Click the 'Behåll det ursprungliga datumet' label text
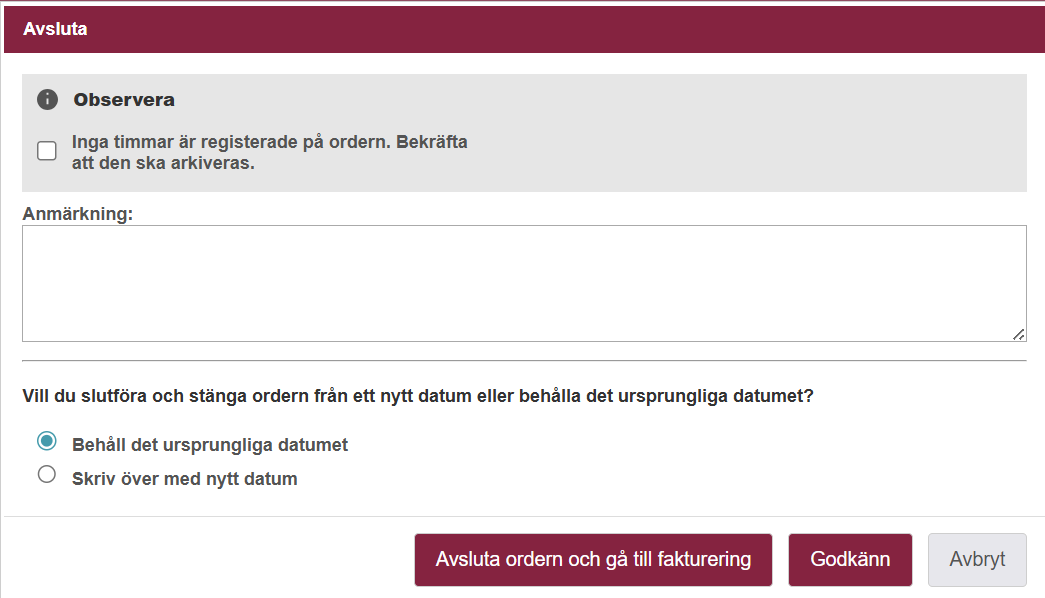 click(210, 445)
